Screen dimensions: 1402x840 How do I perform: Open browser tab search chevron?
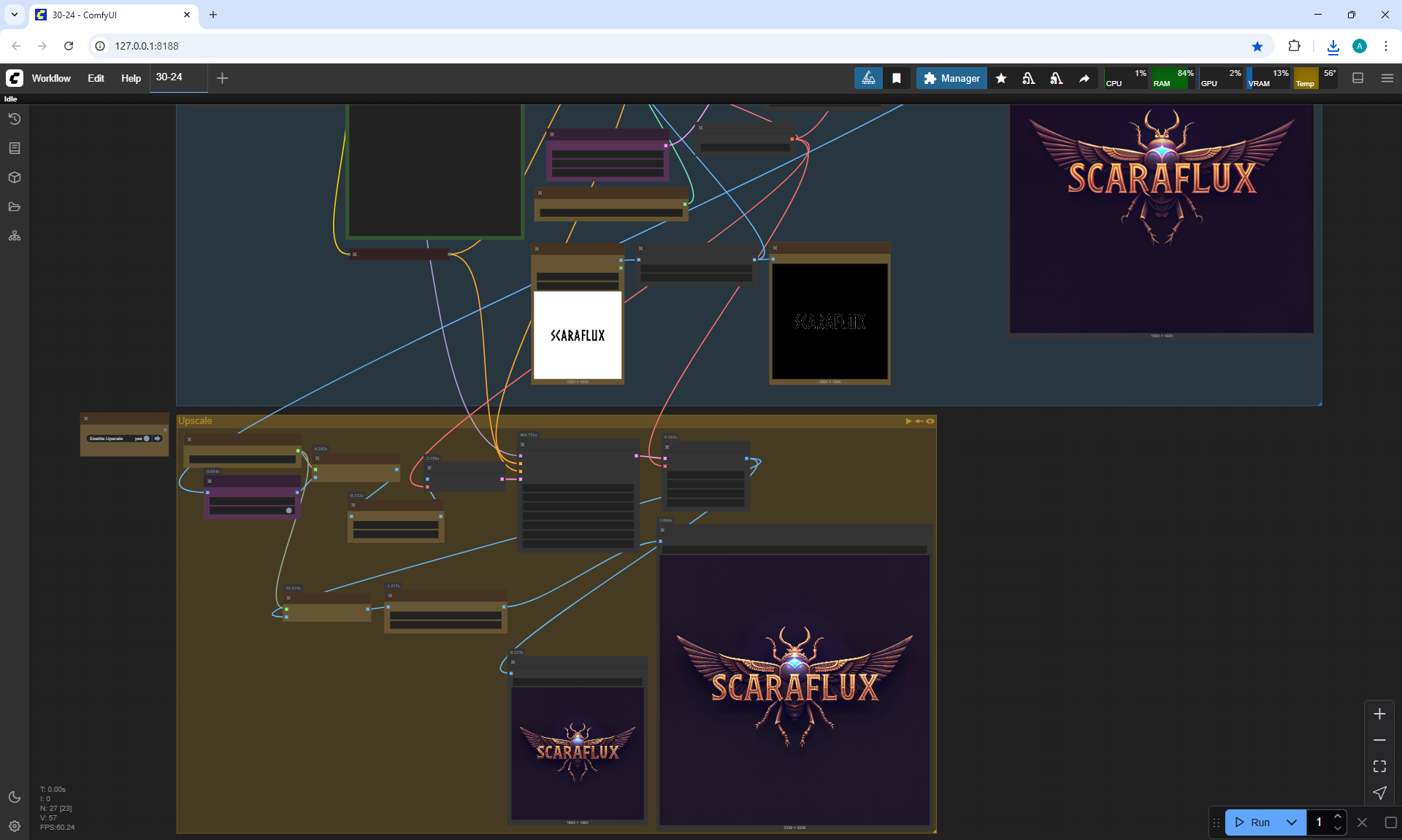coord(14,15)
